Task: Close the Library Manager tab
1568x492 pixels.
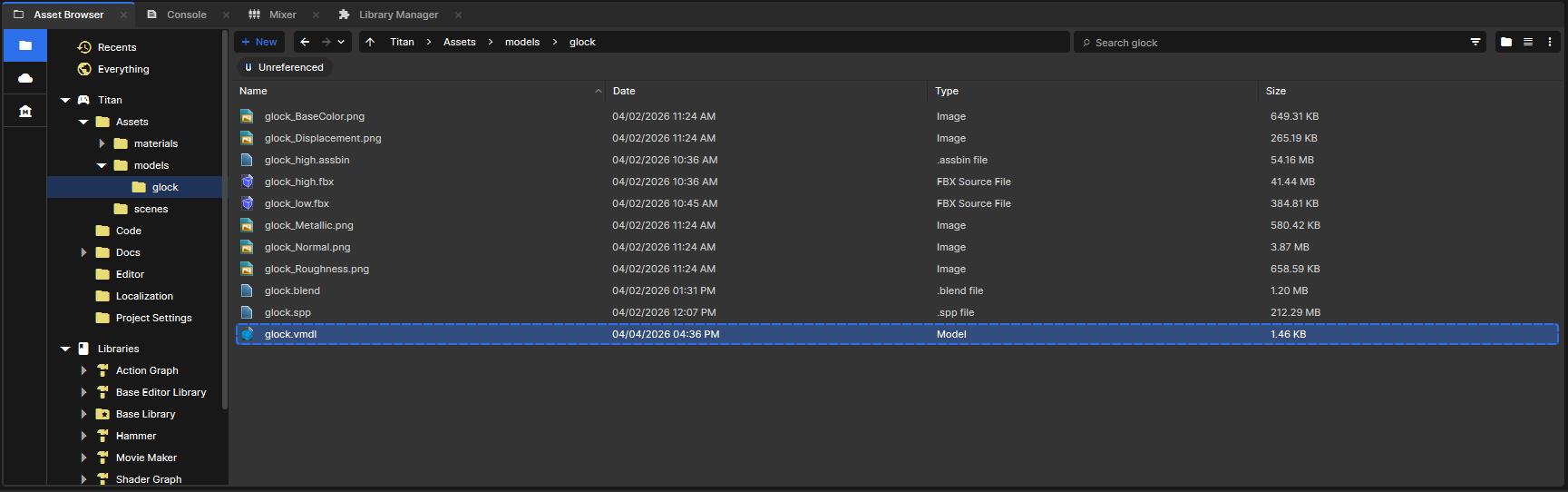Action: click(458, 15)
